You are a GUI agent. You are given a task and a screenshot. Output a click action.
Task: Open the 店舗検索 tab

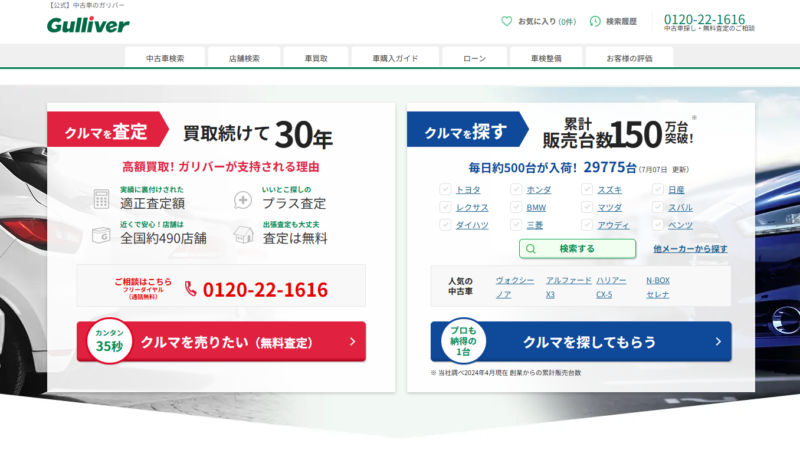244,58
